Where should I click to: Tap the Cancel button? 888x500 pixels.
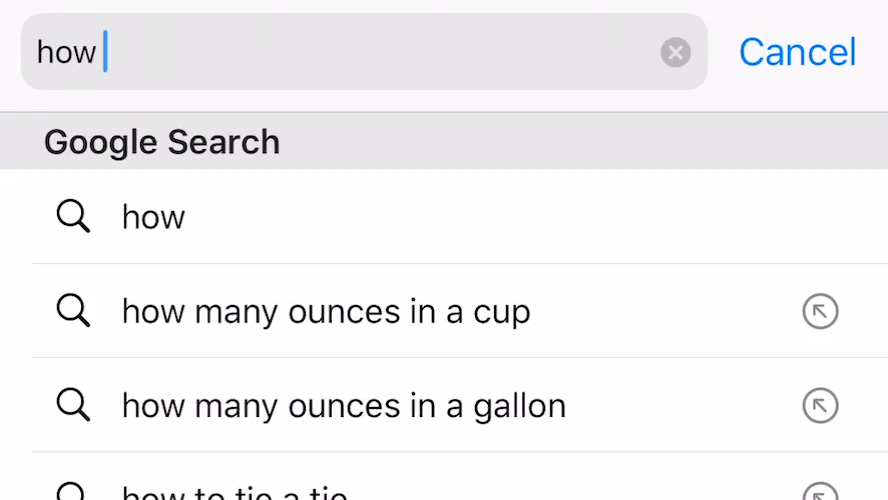click(797, 52)
